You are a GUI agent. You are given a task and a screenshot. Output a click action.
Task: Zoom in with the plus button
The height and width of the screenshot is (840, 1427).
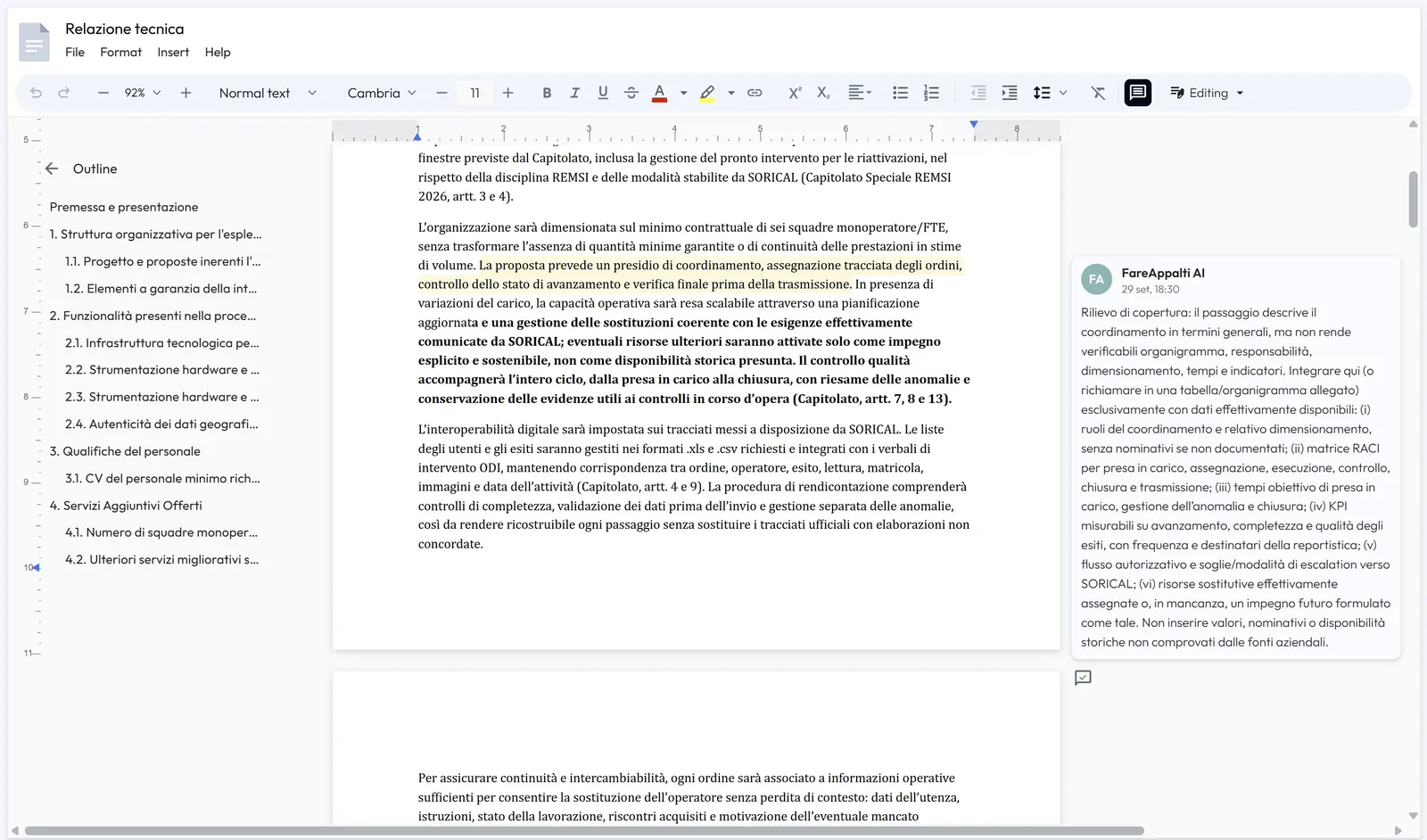point(186,93)
